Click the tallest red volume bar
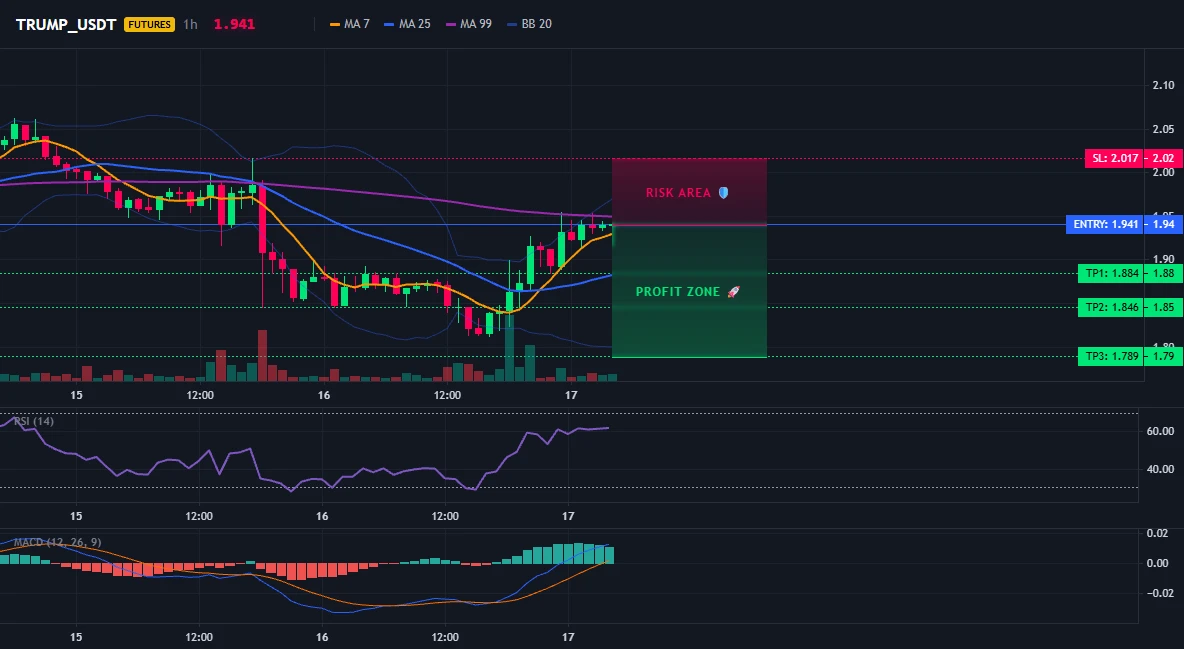The width and height of the screenshot is (1184, 649). click(x=262, y=355)
